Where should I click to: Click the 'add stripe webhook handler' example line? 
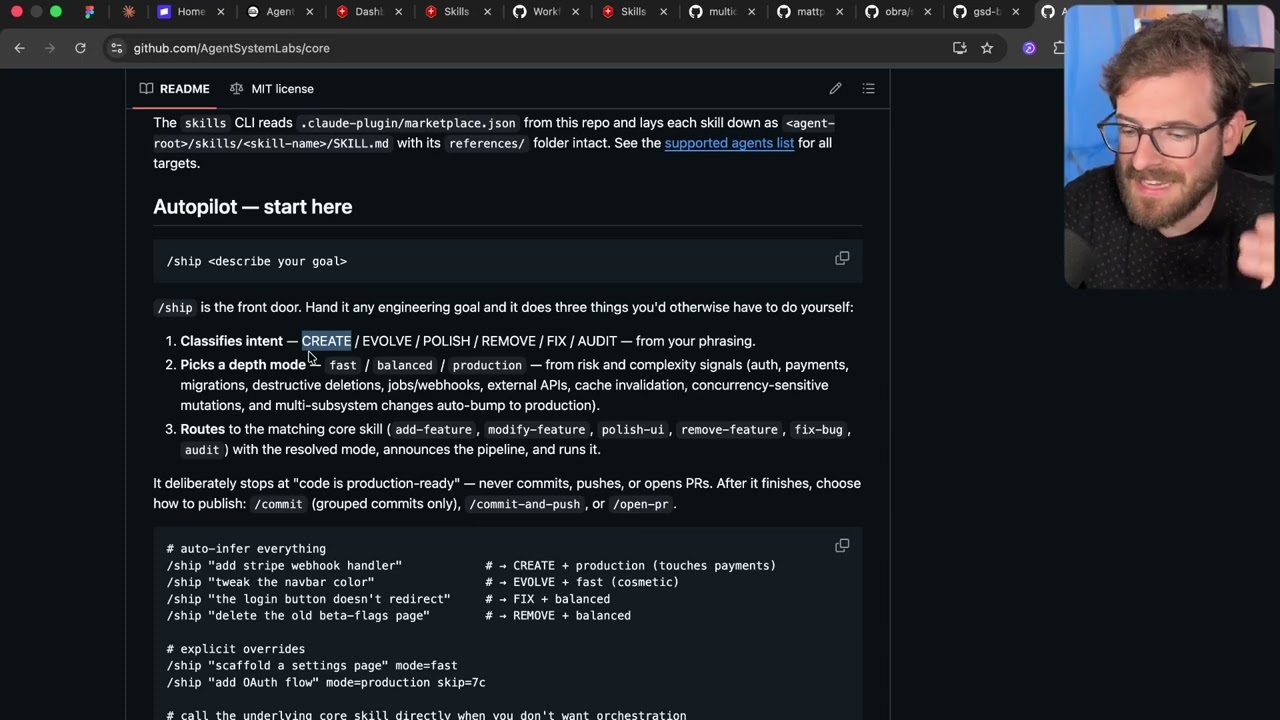point(471,566)
